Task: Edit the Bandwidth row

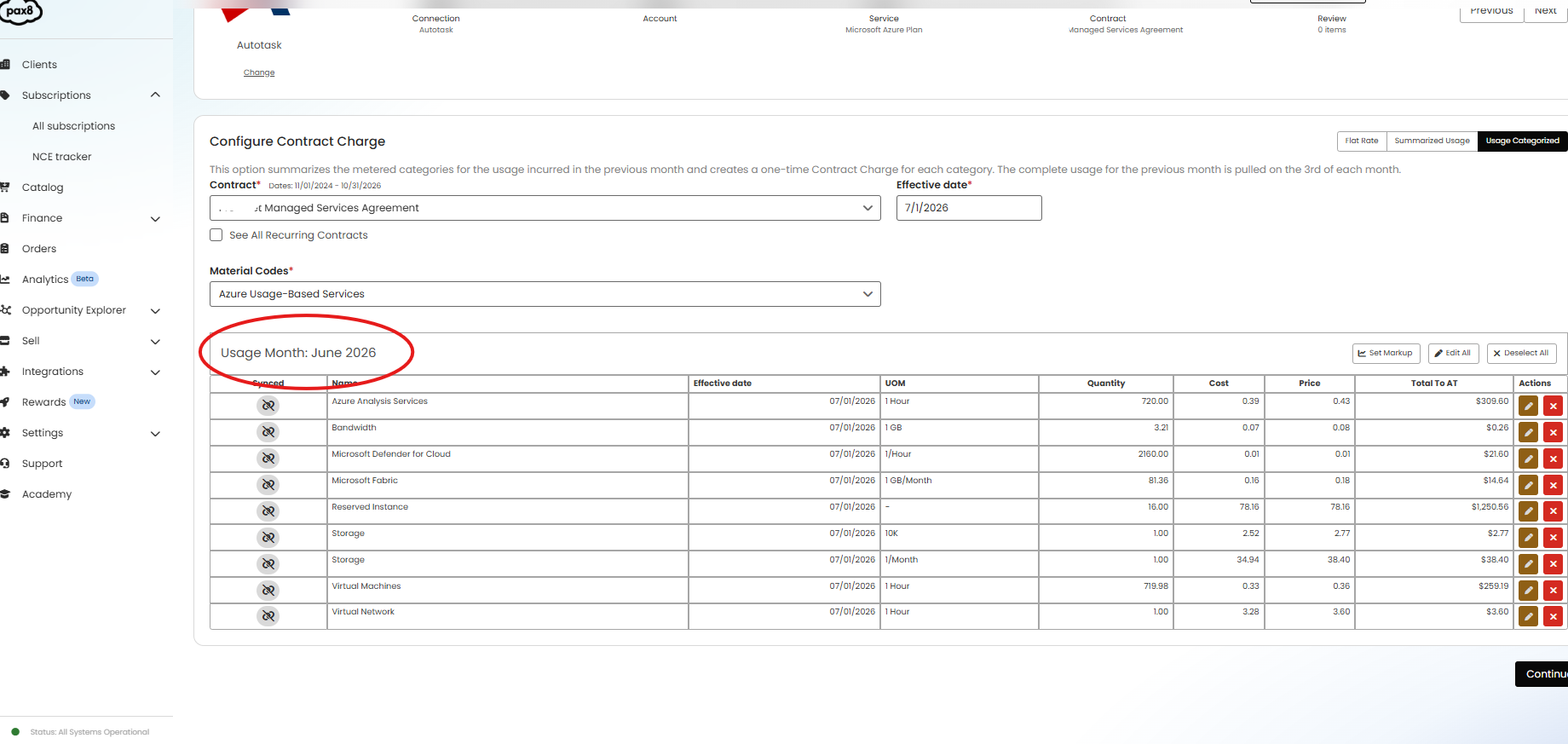Action: click(1529, 433)
